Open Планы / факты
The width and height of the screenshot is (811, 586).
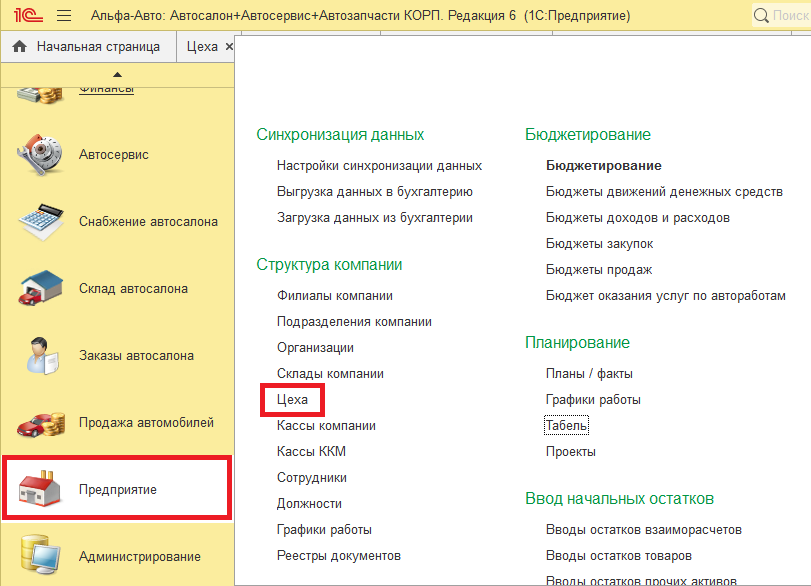click(589, 373)
